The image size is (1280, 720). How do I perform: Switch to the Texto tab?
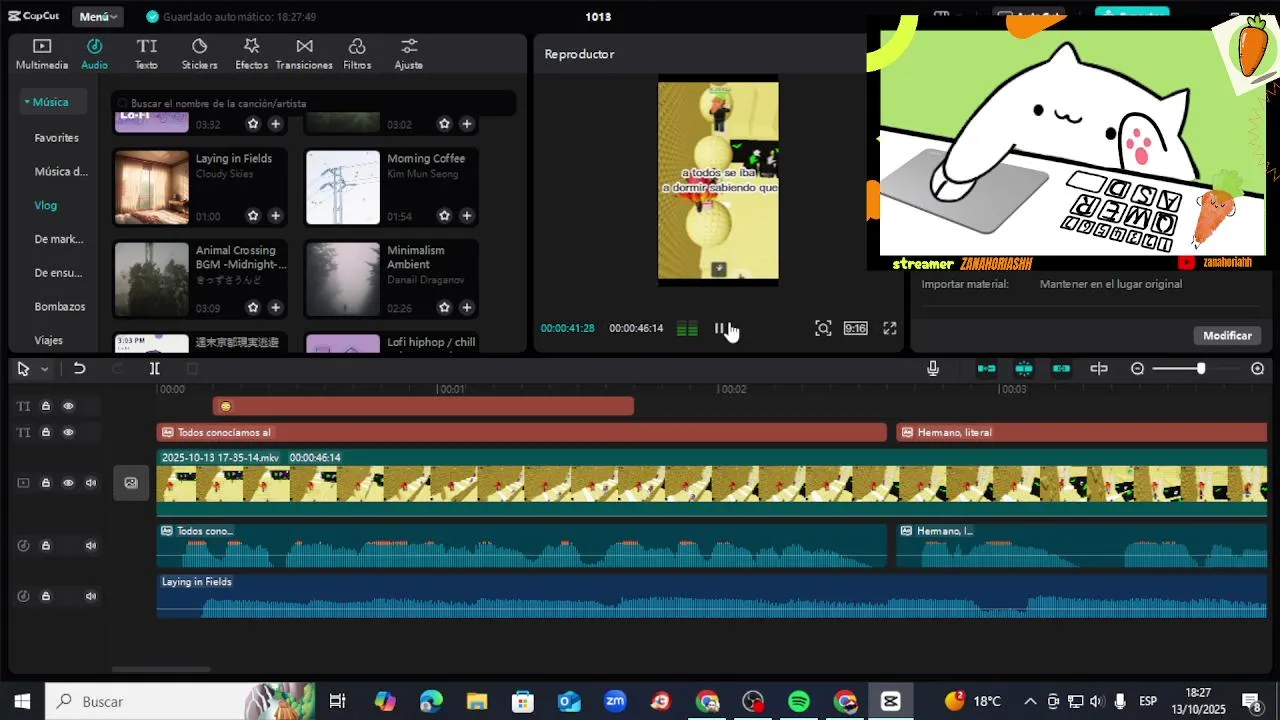tap(146, 54)
